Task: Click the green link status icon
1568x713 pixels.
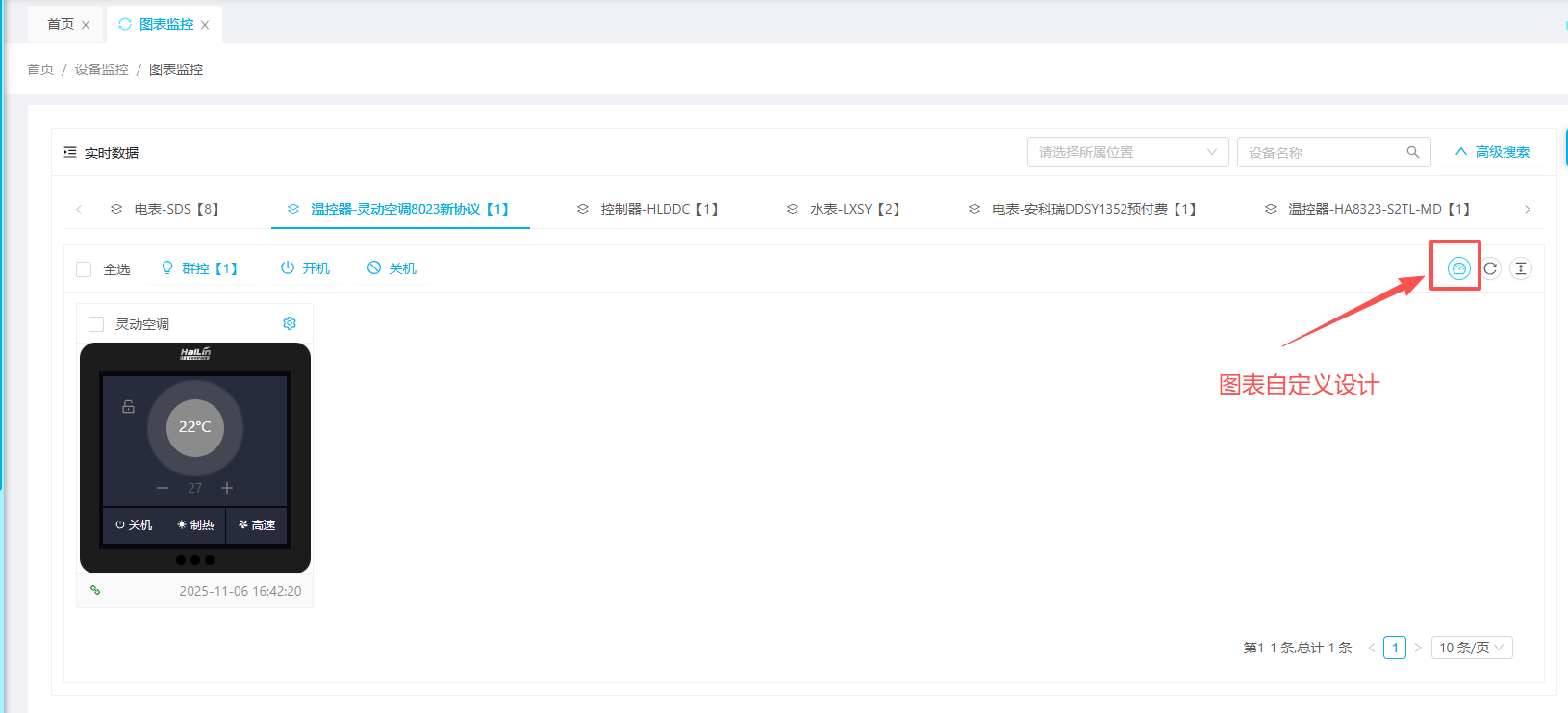Action: click(x=95, y=590)
